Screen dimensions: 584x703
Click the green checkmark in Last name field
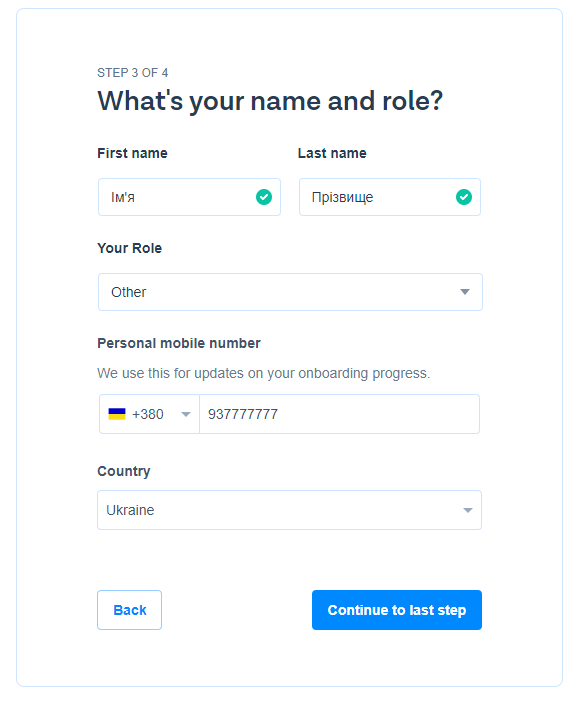pos(464,197)
